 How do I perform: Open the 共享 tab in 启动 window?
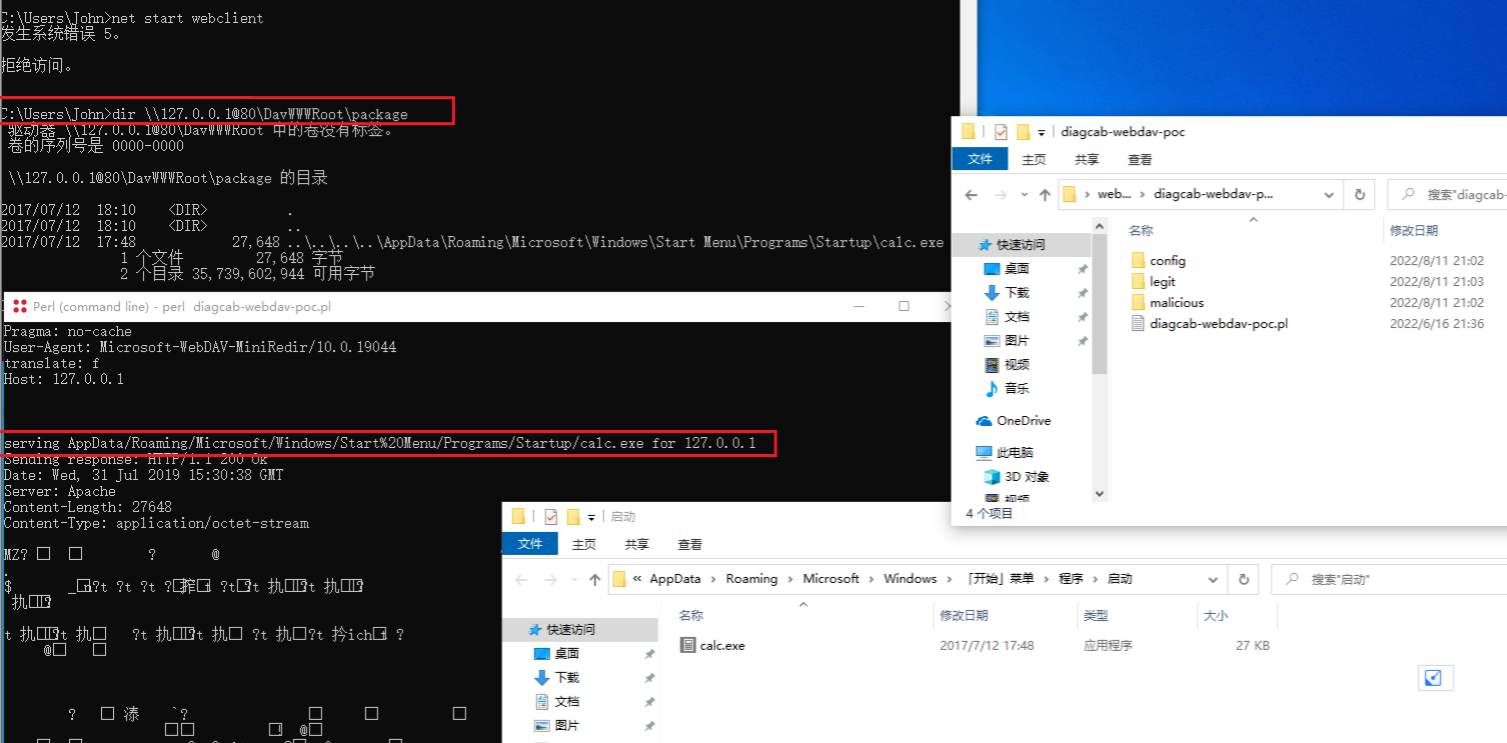[636, 544]
